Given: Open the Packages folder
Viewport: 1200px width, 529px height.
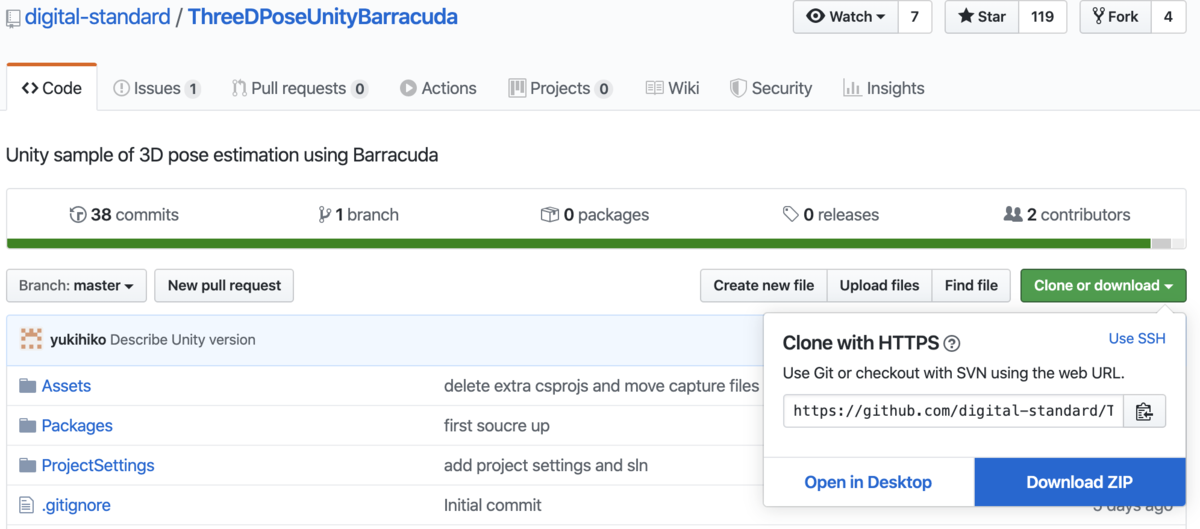Looking at the screenshot, I should [77, 425].
